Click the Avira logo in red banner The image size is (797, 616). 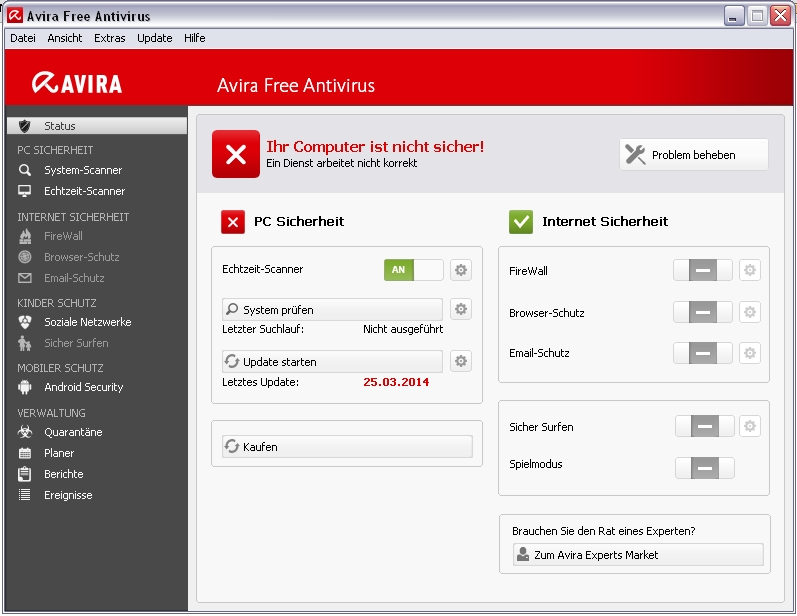click(77, 83)
